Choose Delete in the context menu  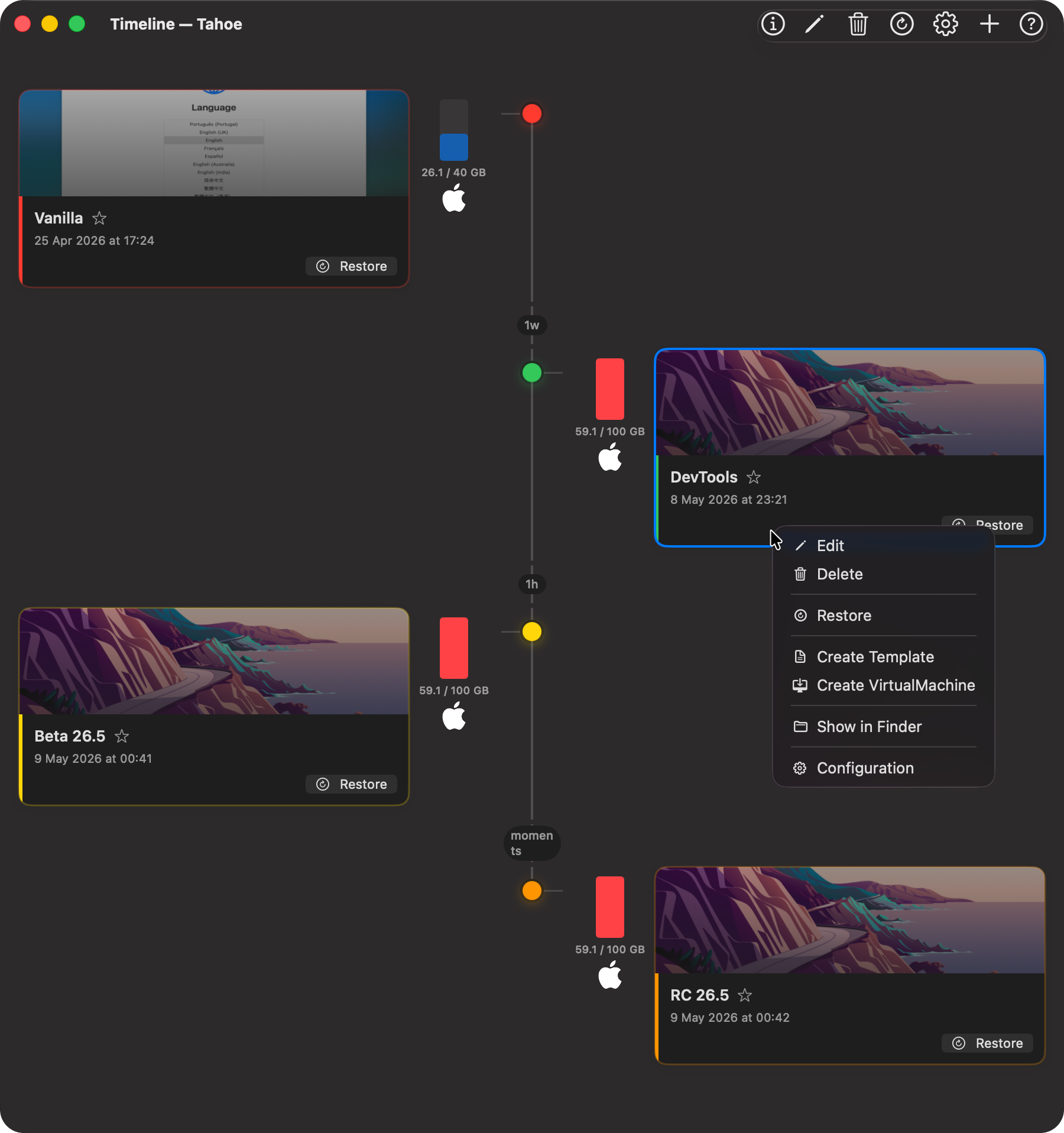pyautogui.click(x=883, y=574)
